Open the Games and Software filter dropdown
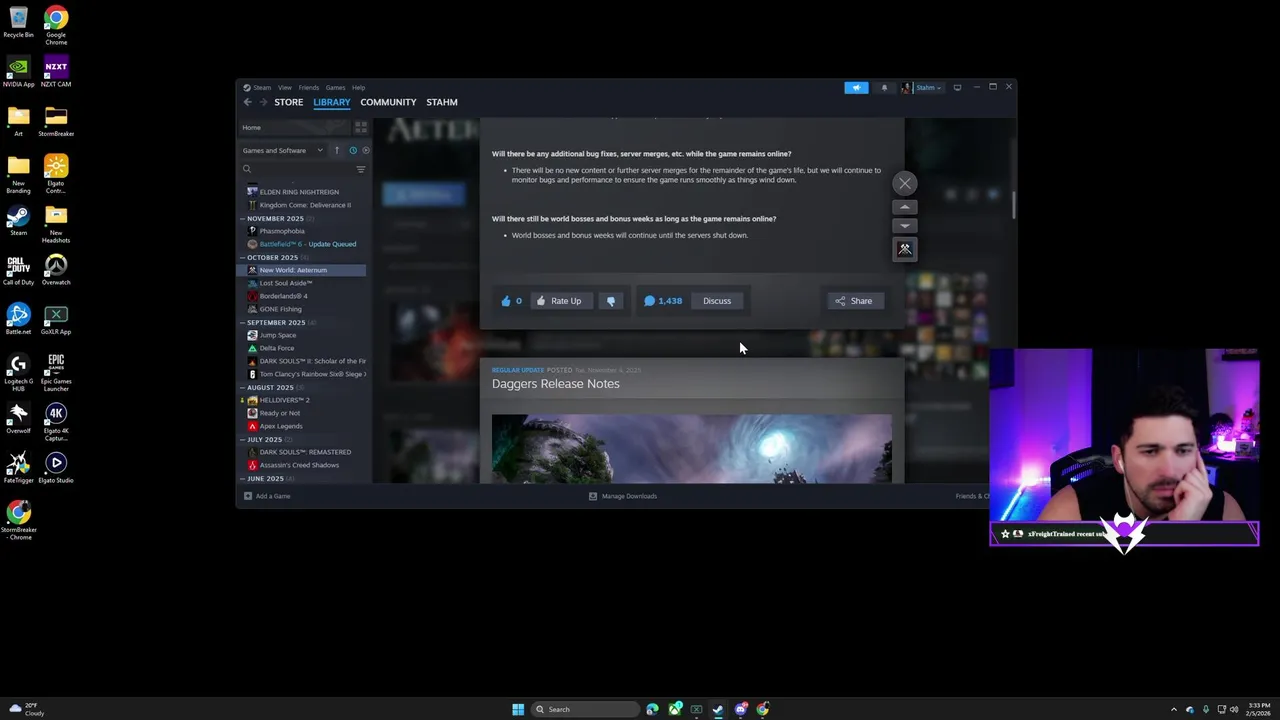The image size is (1280, 720). click(x=283, y=150)
